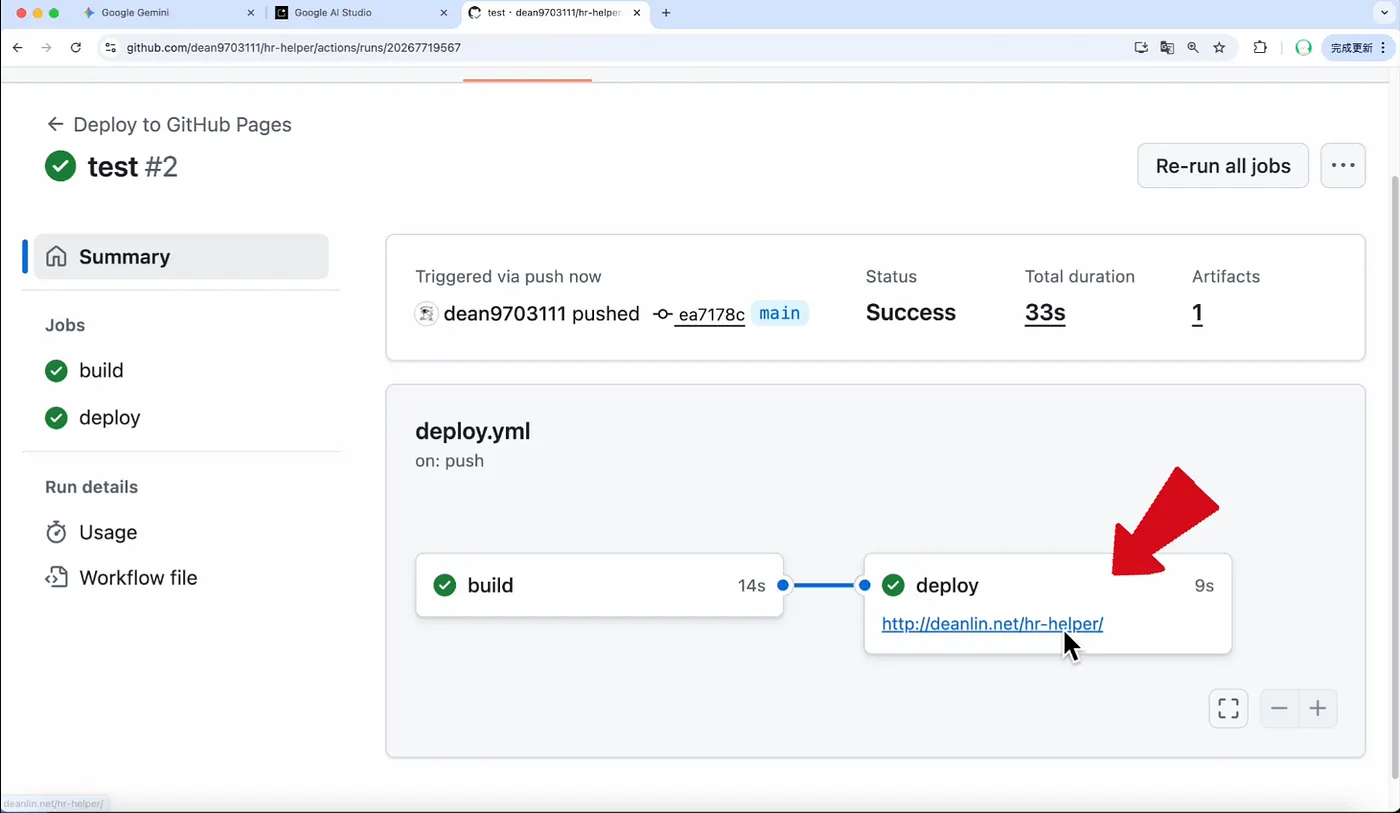This screenshot has width=1400, height=813.
Task: Click the Workflow file code icon
Action: 56,577
